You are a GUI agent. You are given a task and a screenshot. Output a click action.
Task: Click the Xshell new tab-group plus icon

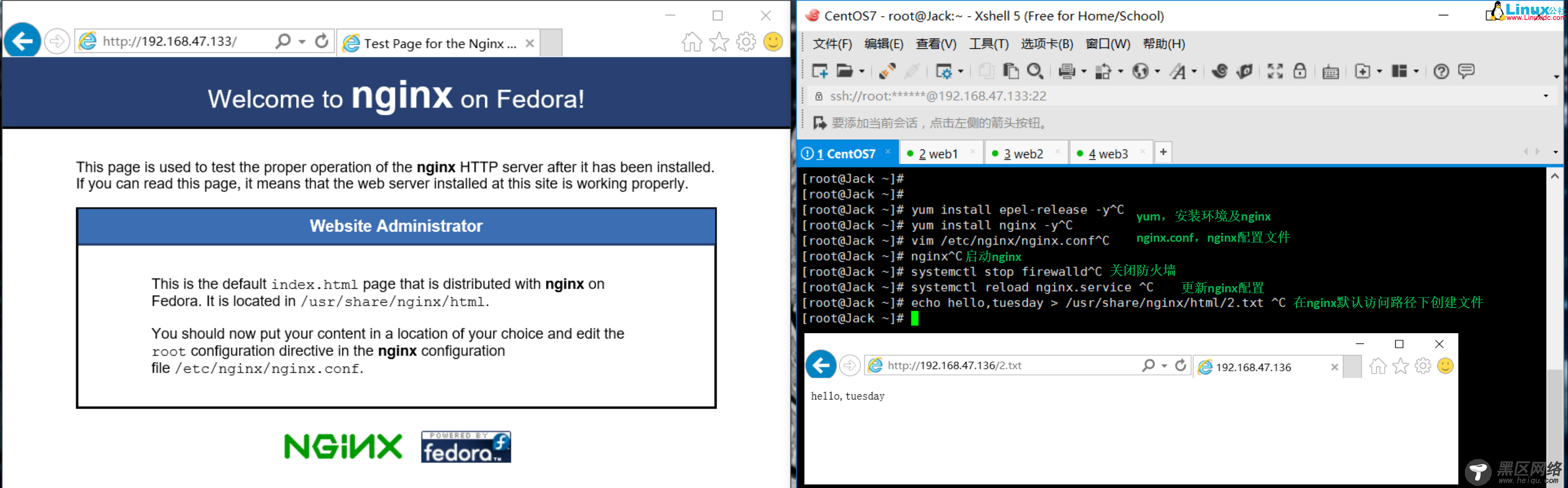tap(1363, 71)
